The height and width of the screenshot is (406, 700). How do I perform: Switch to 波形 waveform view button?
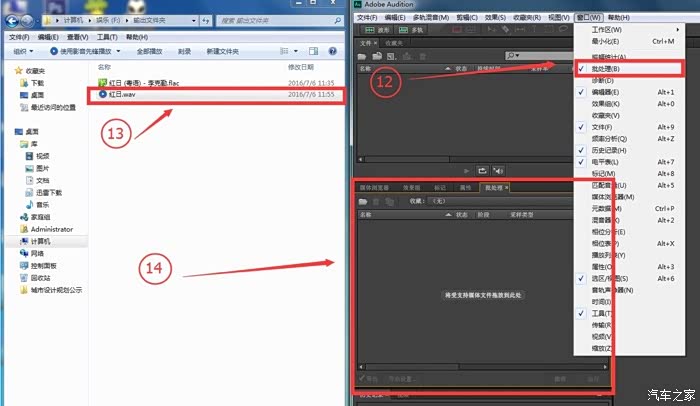(x=377, y=30)
